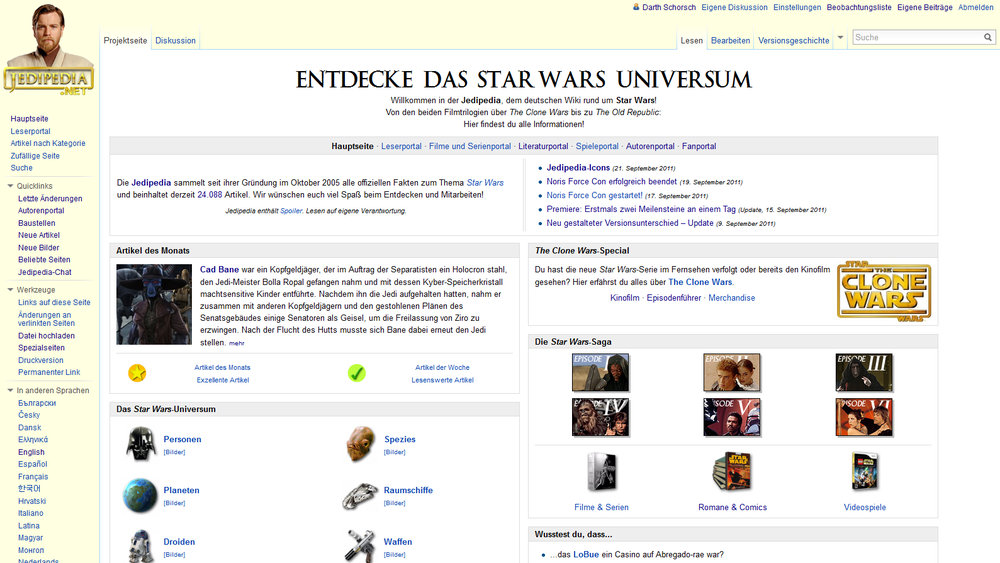The image size is (1000, 563).
Task: Open the Spieleportal link
Action: click(x=597, y=146)
